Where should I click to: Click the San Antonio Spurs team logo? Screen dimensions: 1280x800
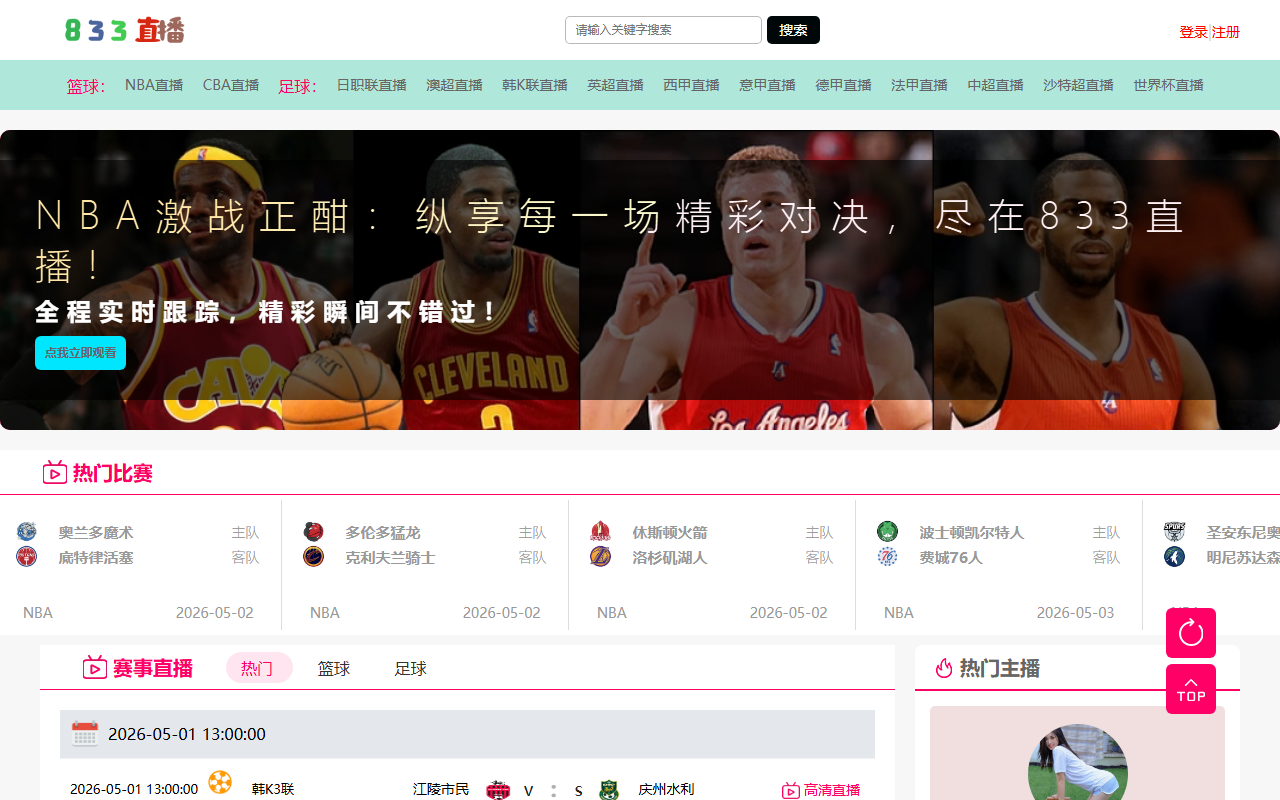1174,532
